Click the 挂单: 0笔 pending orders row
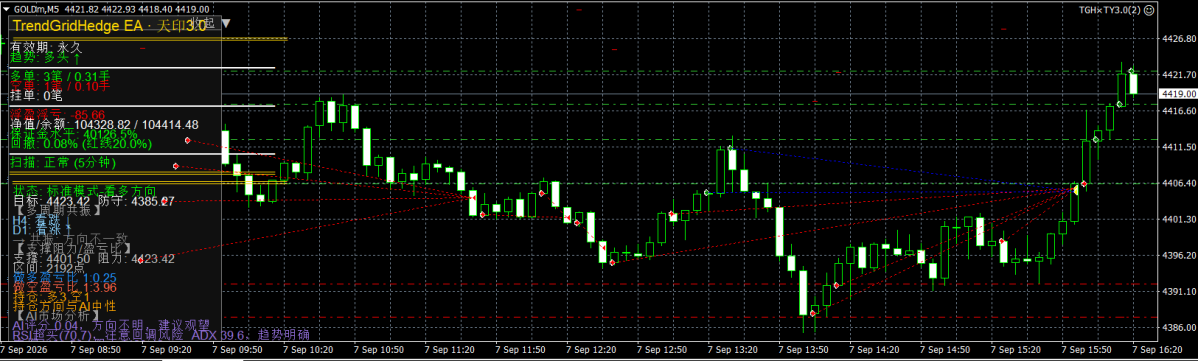Viewport: 1198px width, 361px height. (36, 96)
